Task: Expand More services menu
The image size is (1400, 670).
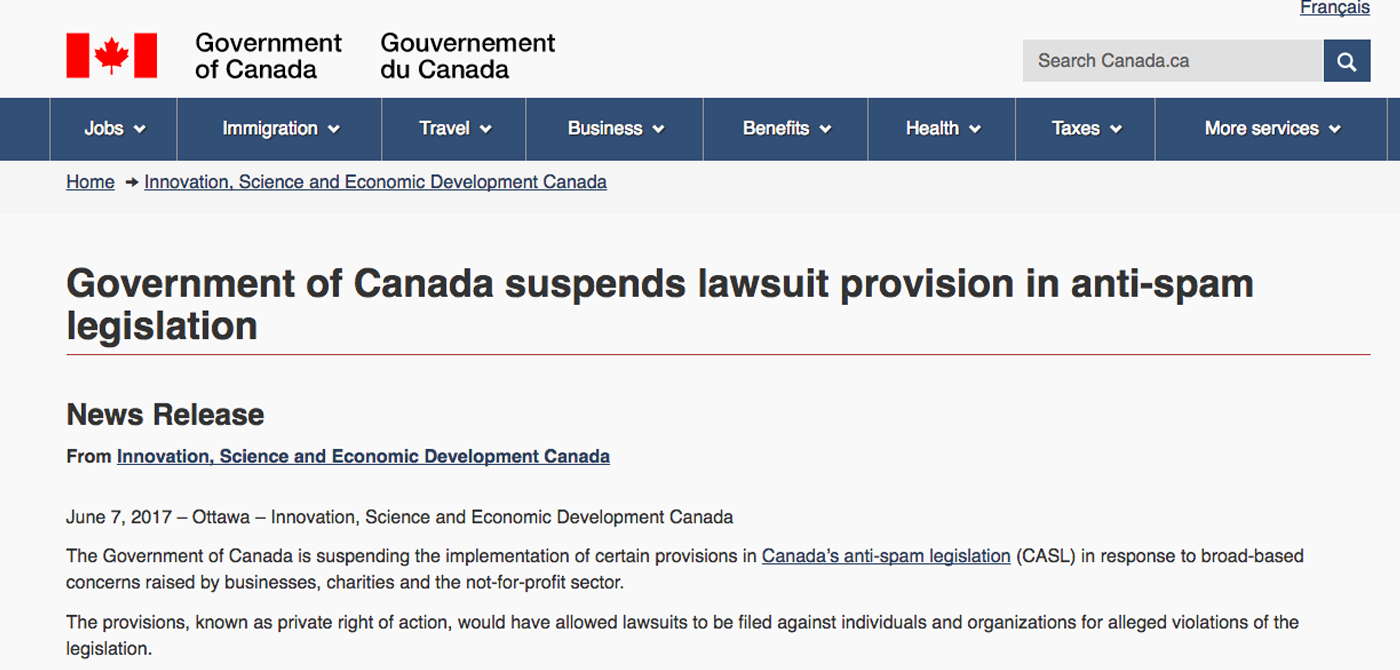Action: click(x=1271, y=129)
